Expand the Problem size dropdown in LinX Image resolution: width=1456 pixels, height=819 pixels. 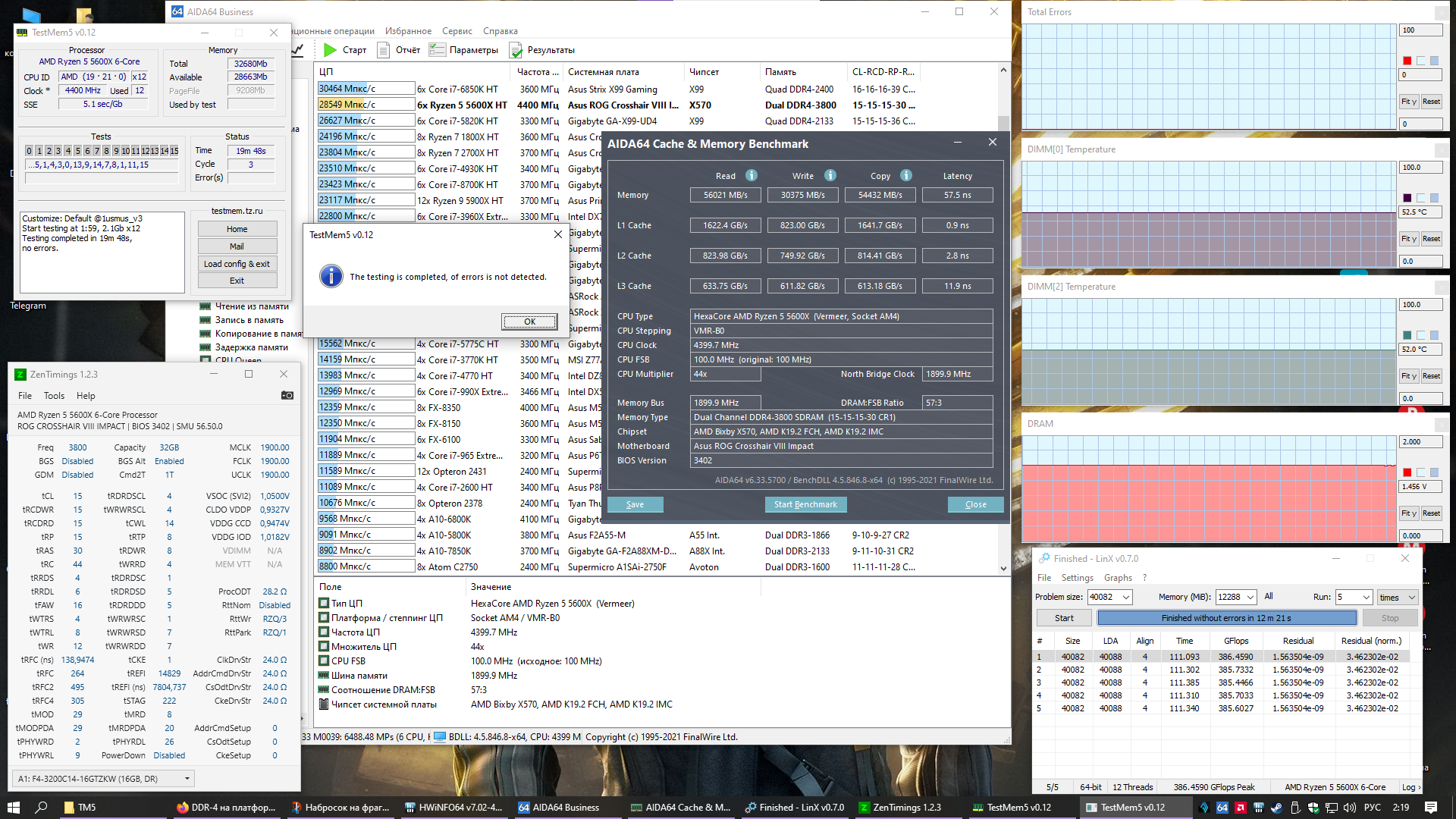point(1125,597)
